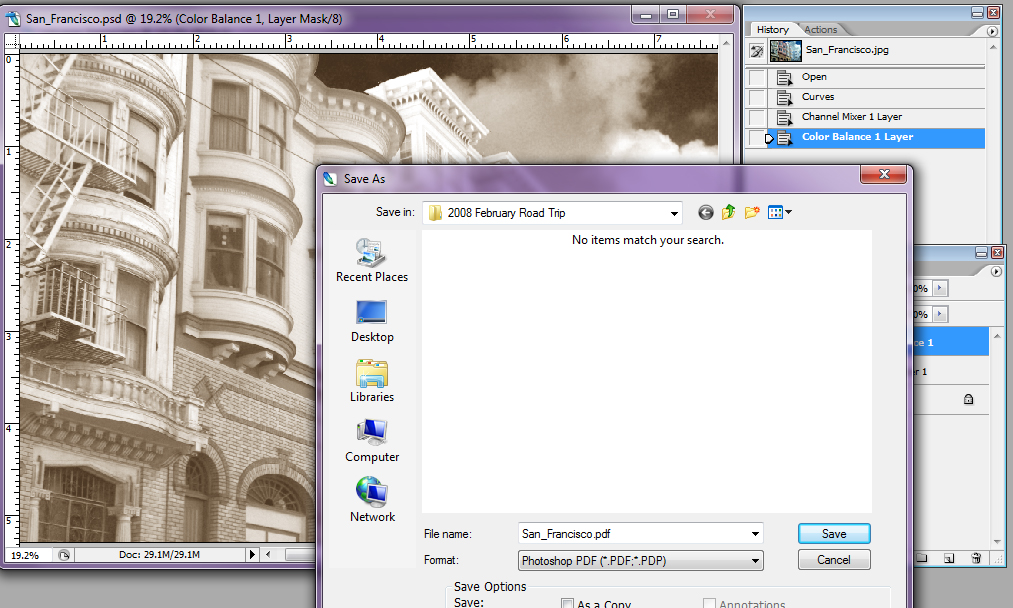Click the San_Francisco.jpg snapshot name
1013x608 pixels.
[847, 50]
